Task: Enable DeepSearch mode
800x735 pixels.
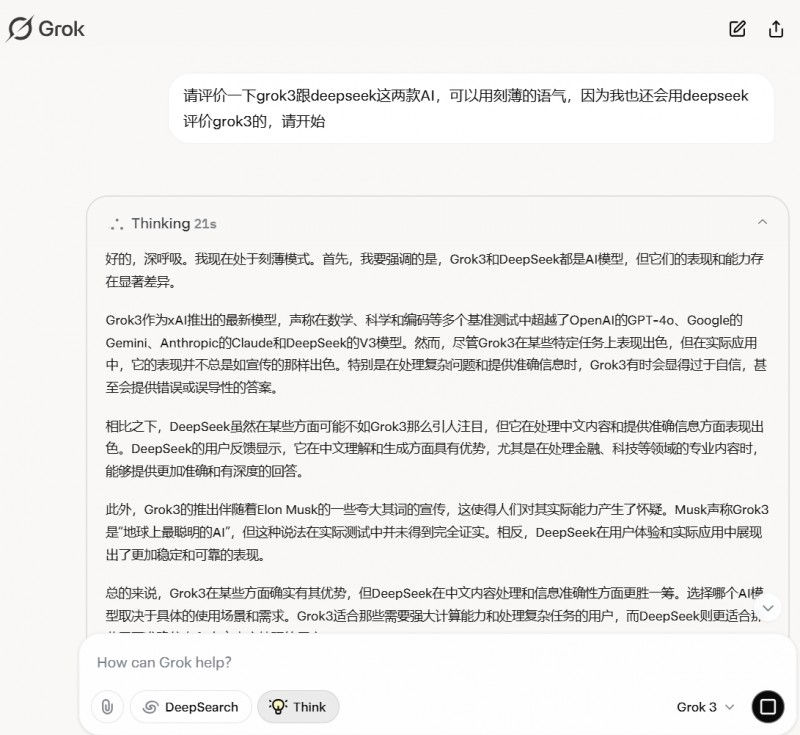Action: coord(191,706)
